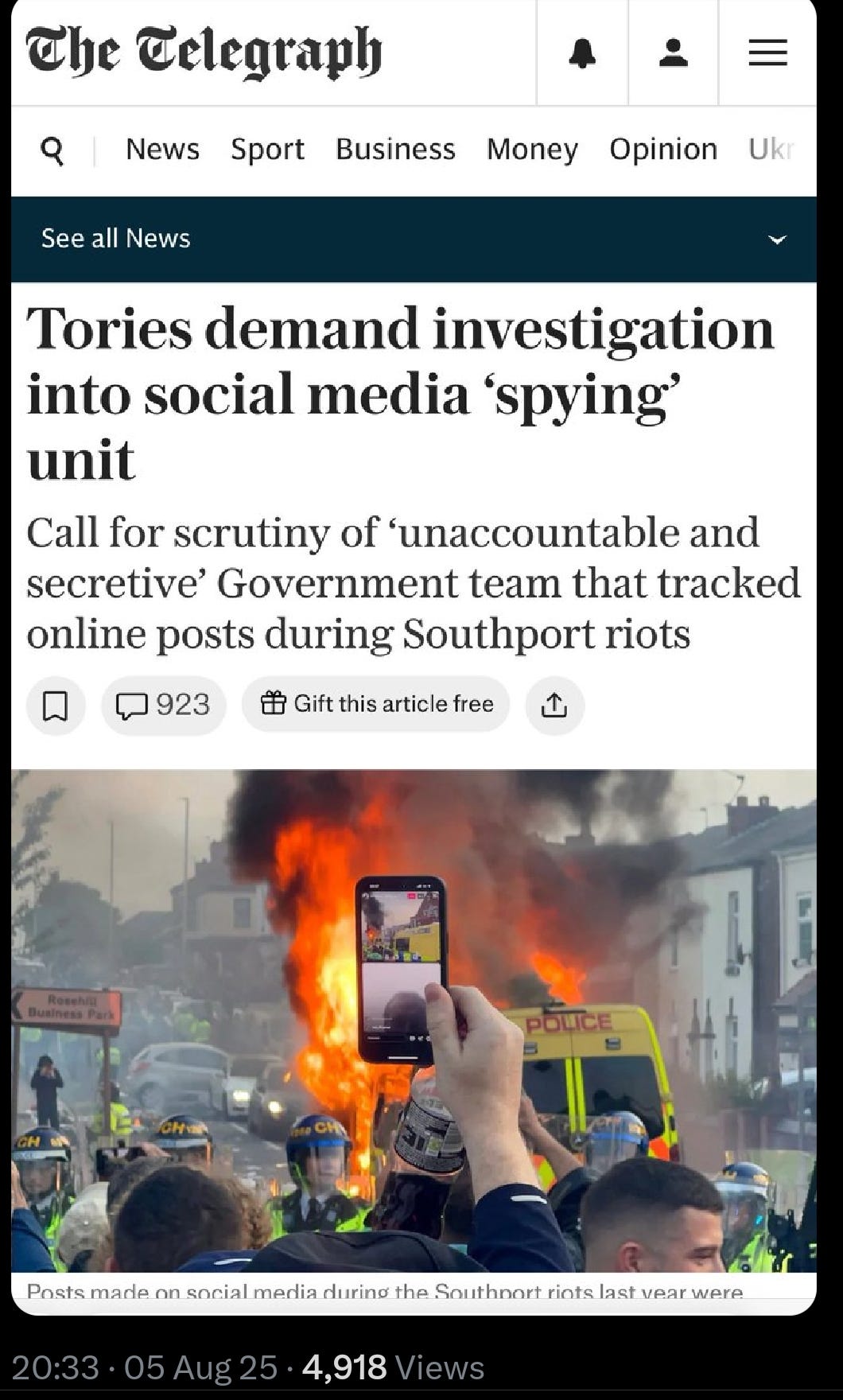Open the See all News bar
843x1400 pixels.
coord(414,239)
